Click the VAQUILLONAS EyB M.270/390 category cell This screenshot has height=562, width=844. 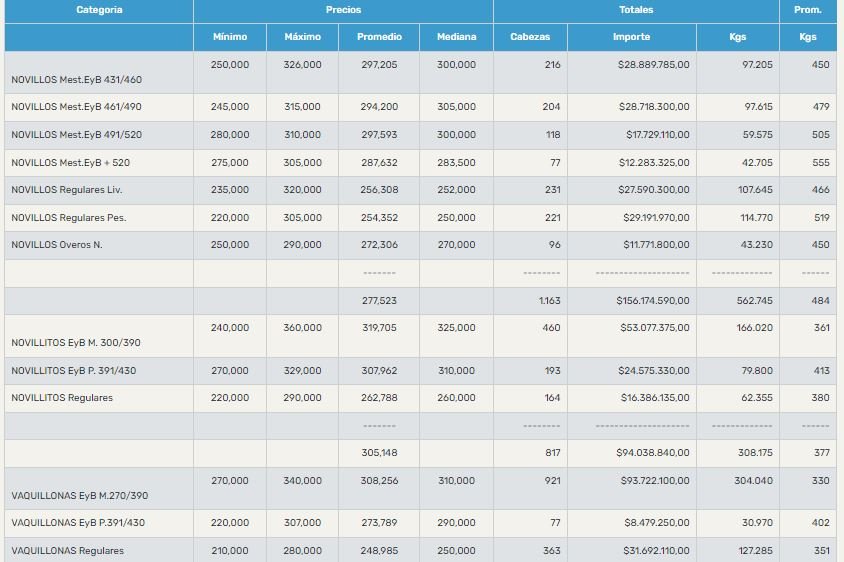coord(79,496)
